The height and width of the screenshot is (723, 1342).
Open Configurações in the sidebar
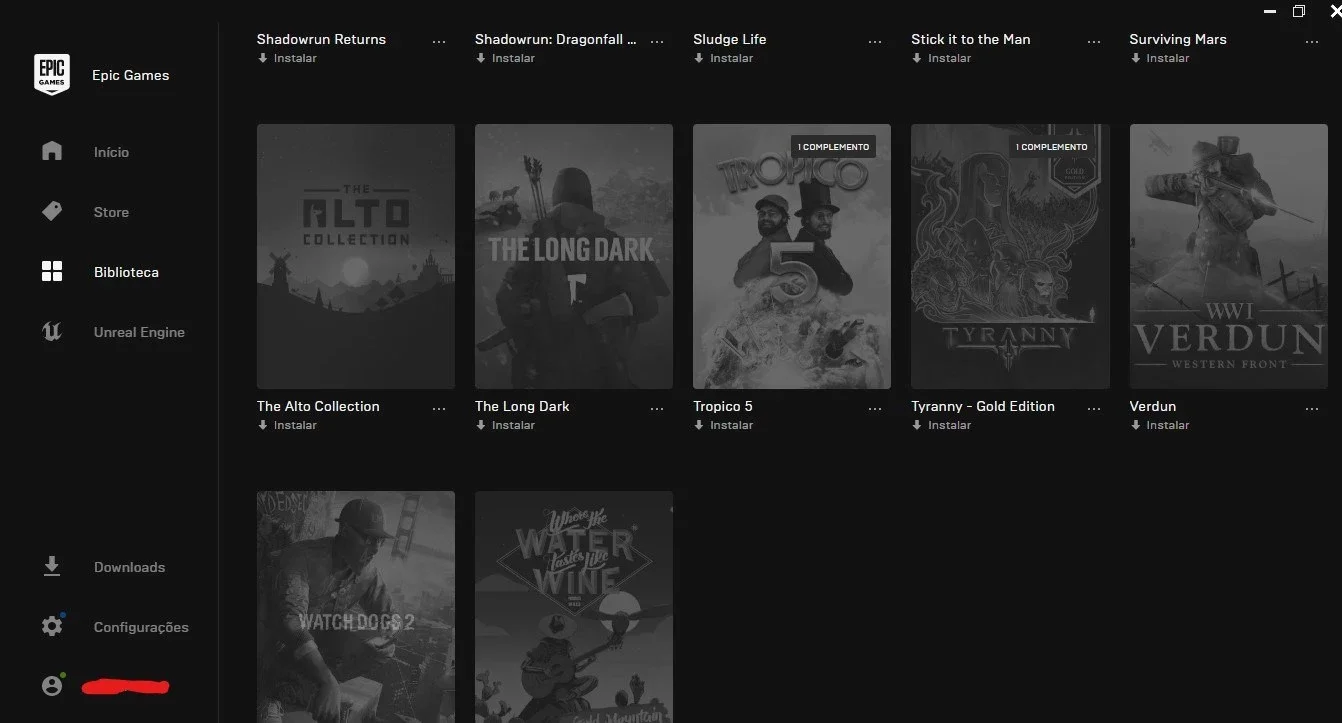click(x=141, y=627)
